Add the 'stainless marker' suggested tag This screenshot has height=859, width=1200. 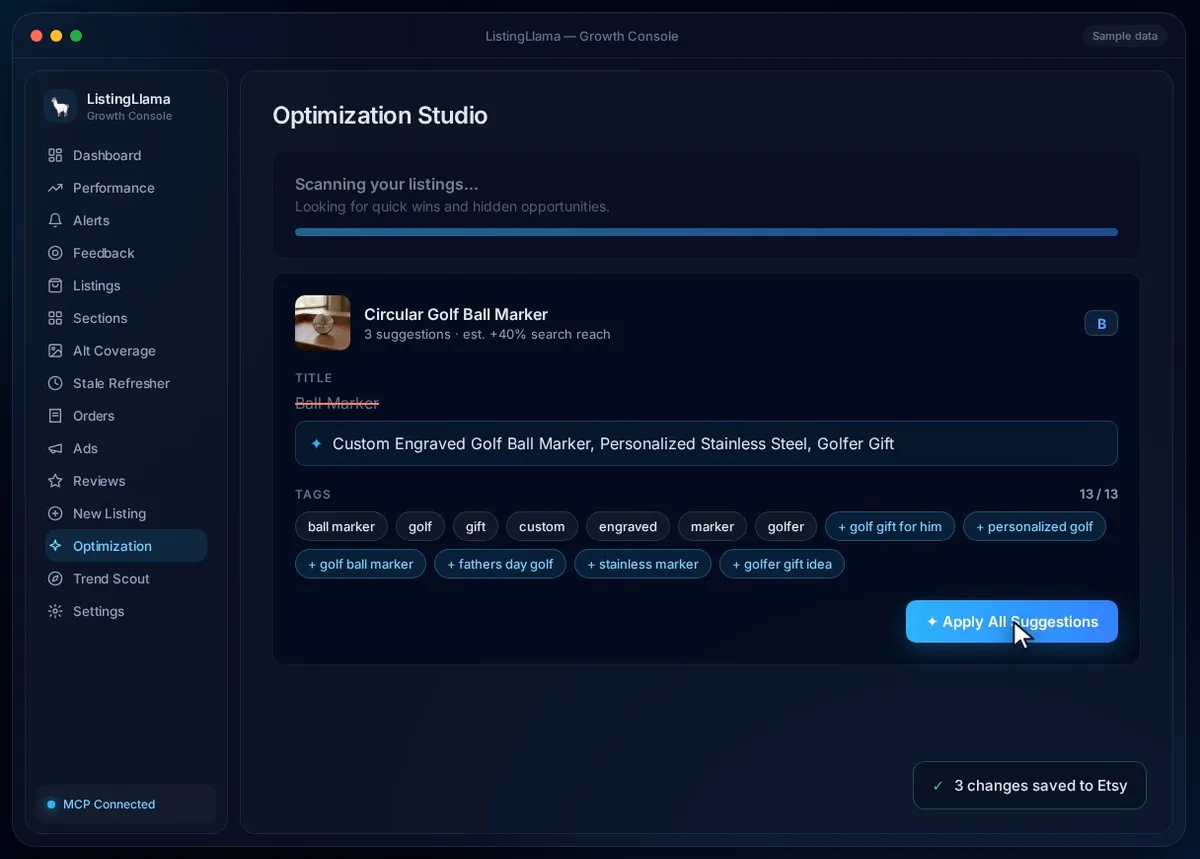click(x=643, y=564)
